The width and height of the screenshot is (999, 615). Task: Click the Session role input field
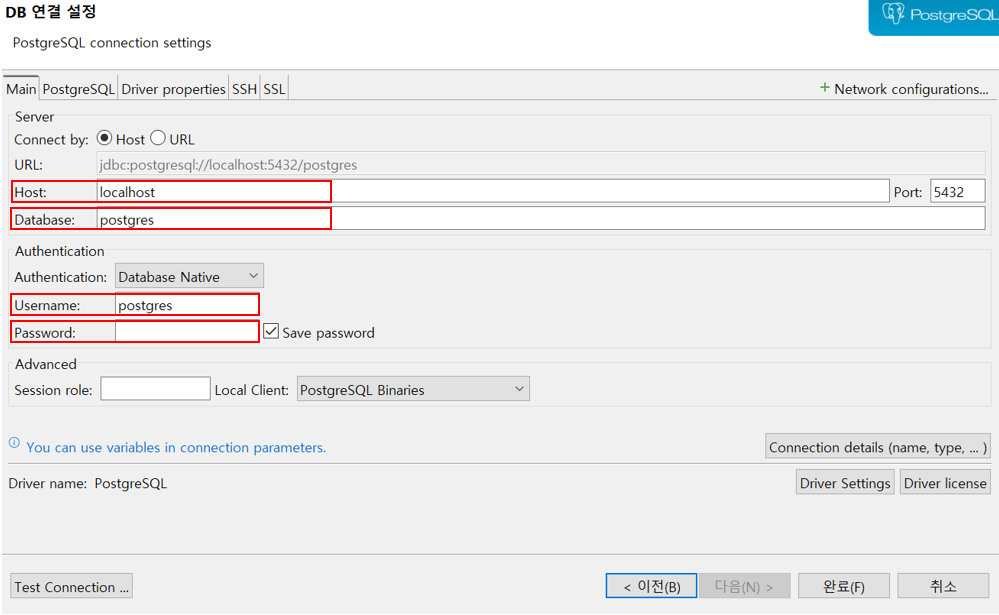[x=155, y=389]
